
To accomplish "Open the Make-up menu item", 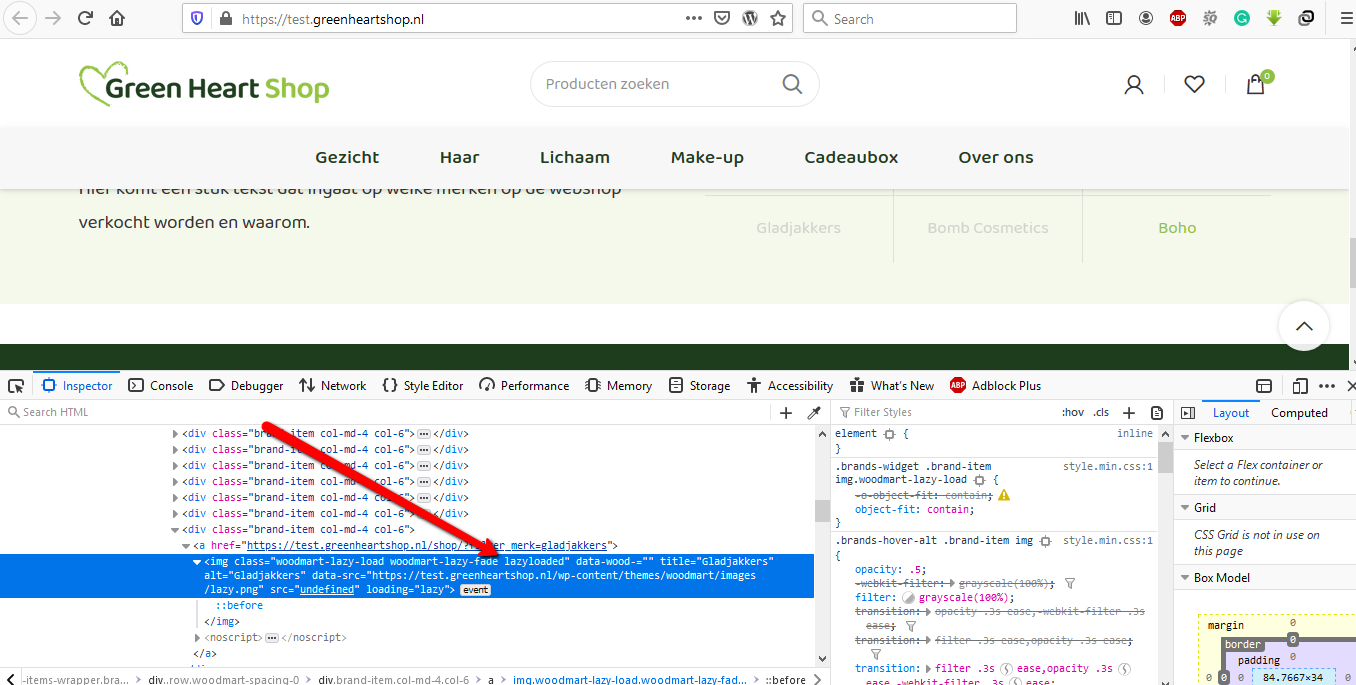I will (707, 157).
